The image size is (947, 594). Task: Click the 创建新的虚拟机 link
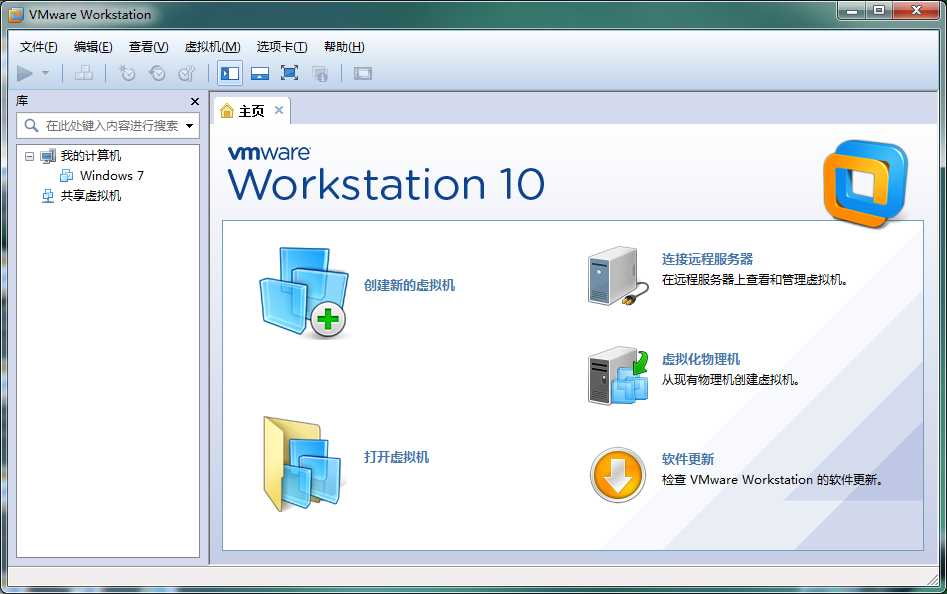pyautogui.click(x=409, y=285)
